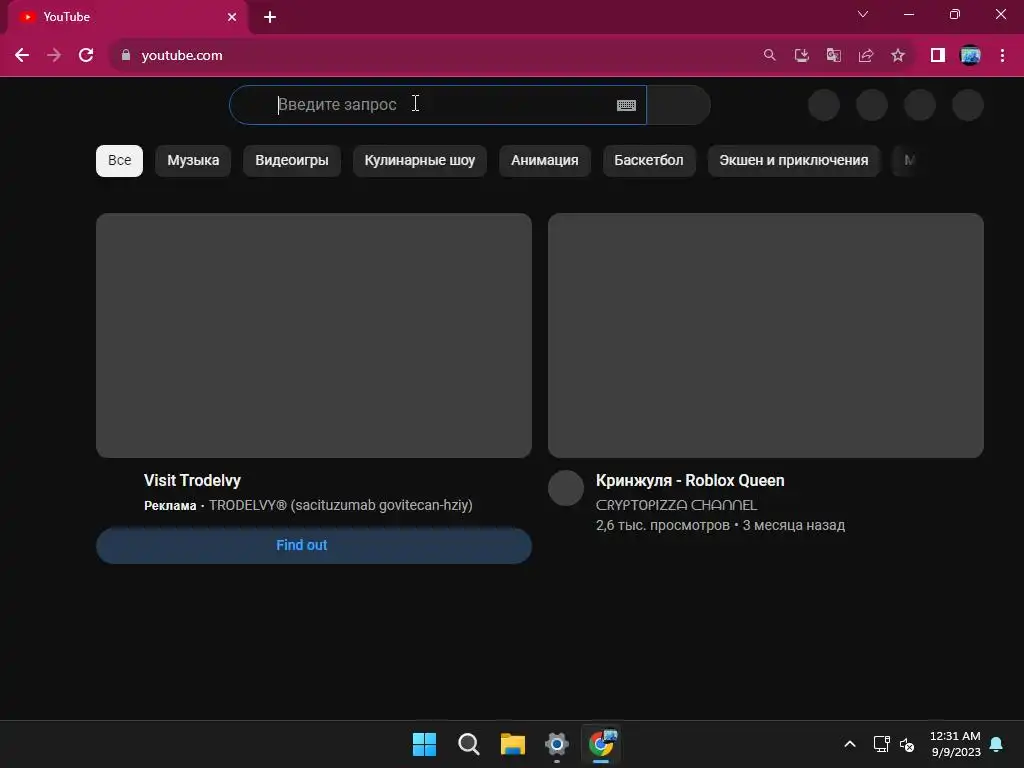Open the Chrome profile avatar
1024x768 pixels.
[970, 56]
